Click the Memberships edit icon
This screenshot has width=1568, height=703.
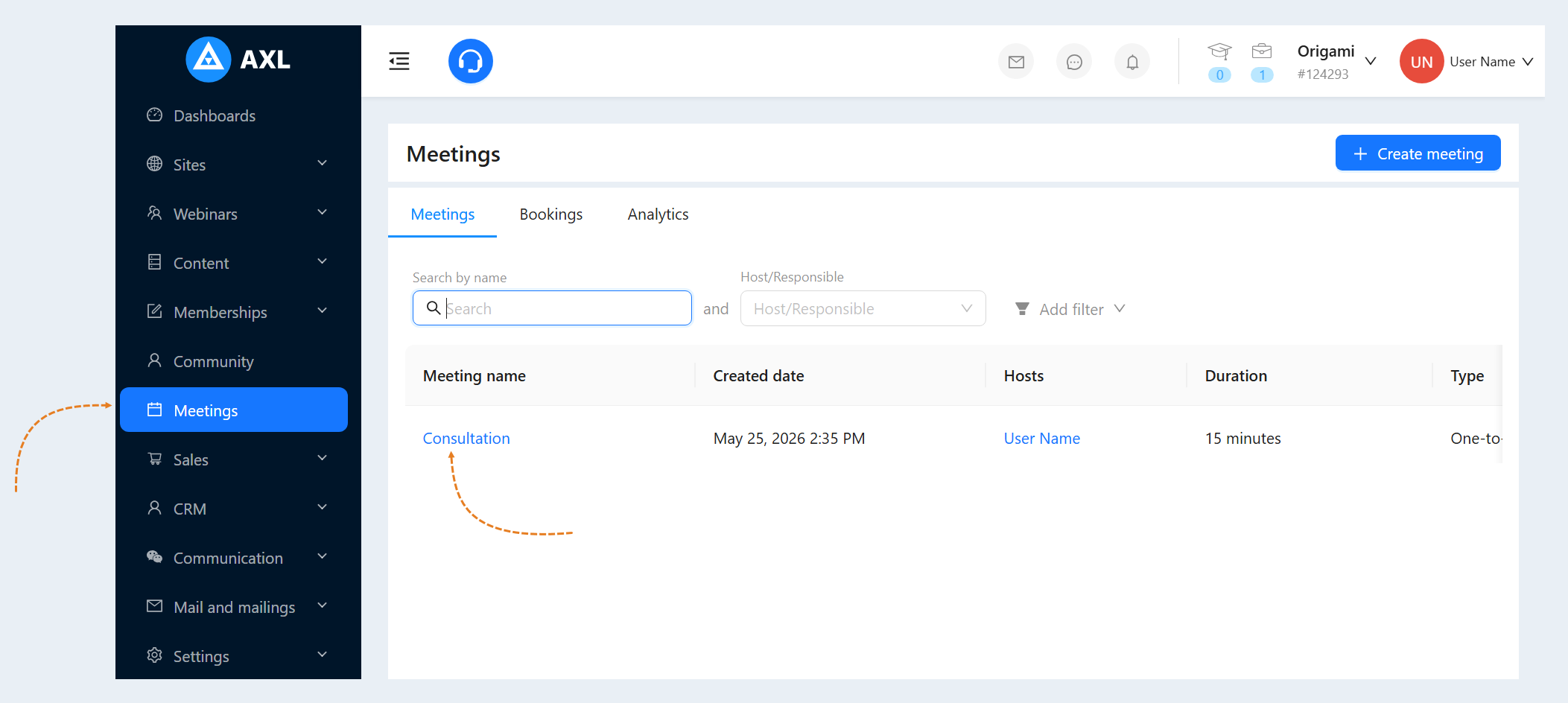coord(155,311)
